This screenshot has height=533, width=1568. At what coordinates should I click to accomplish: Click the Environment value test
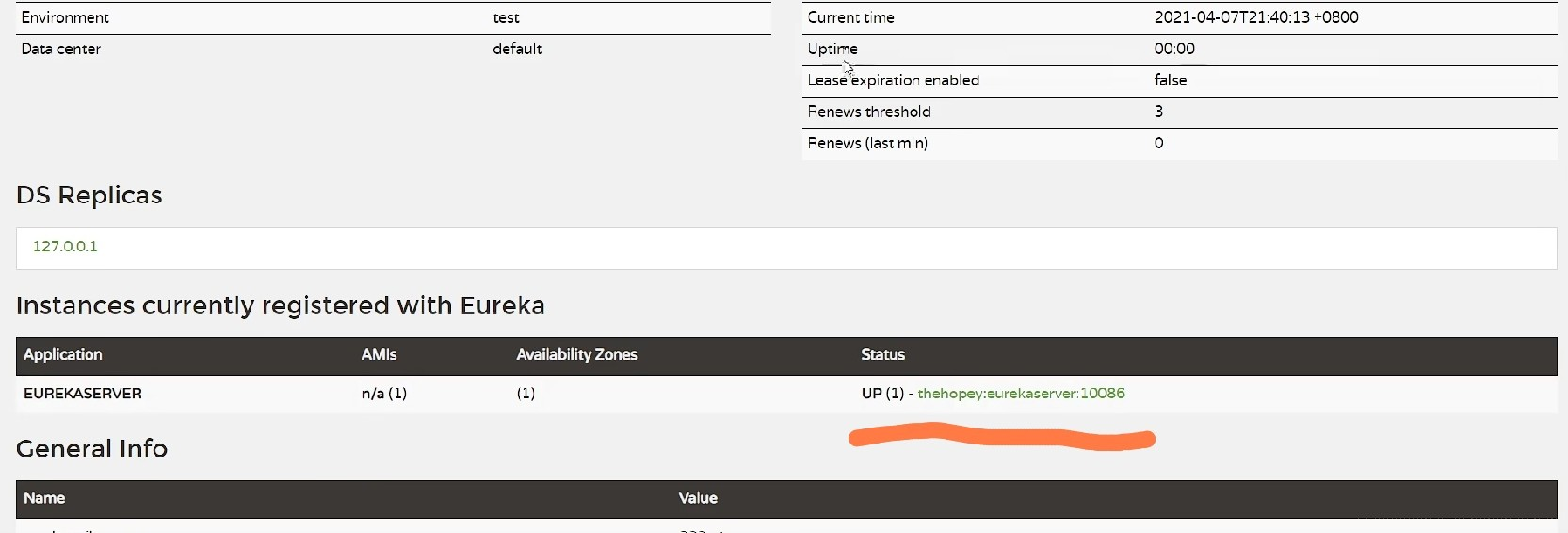point(506,18)
